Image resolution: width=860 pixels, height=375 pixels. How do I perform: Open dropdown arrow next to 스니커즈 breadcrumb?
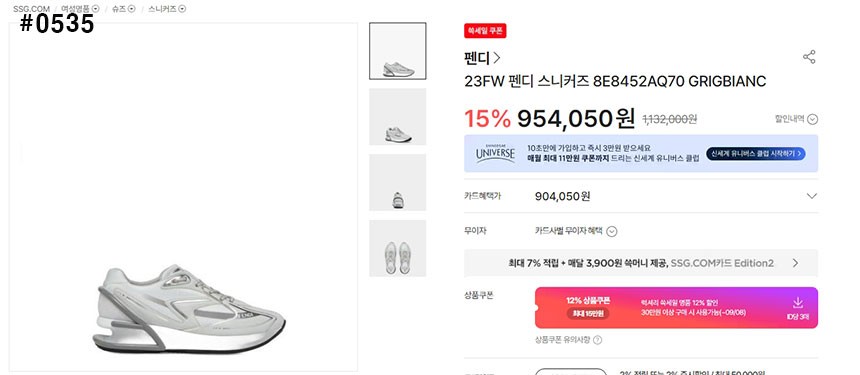183,9
